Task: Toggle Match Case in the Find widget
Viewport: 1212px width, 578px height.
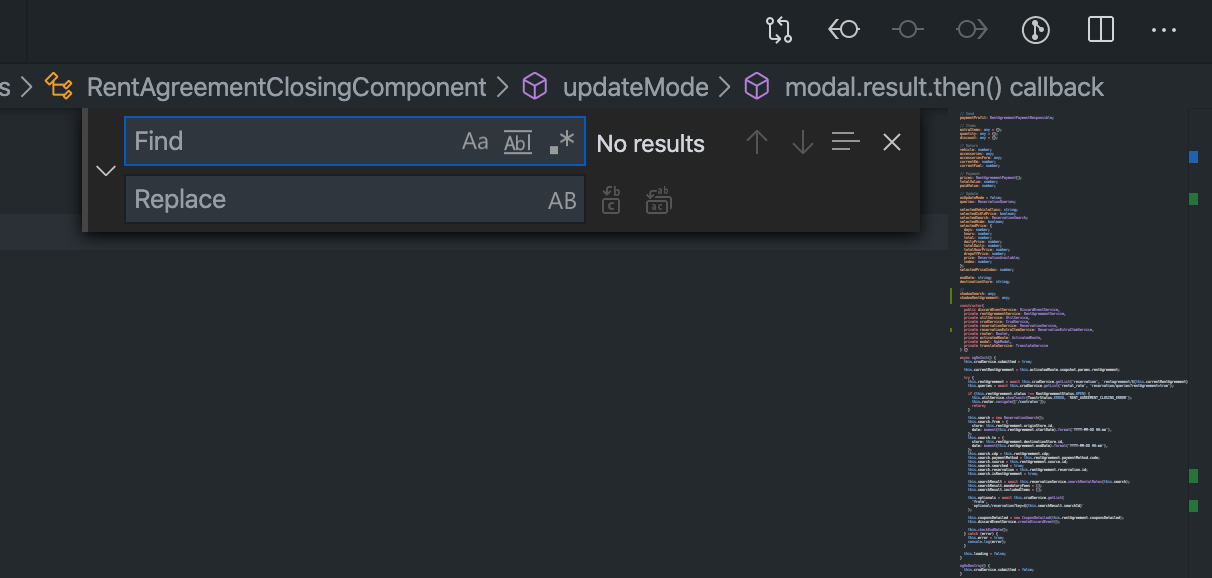Action: 475,142
